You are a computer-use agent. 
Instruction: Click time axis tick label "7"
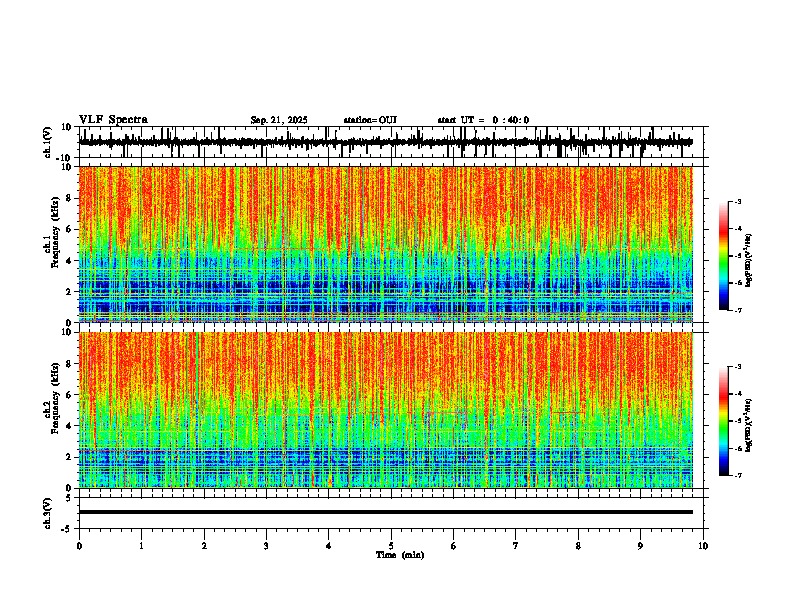coord(516,546)
